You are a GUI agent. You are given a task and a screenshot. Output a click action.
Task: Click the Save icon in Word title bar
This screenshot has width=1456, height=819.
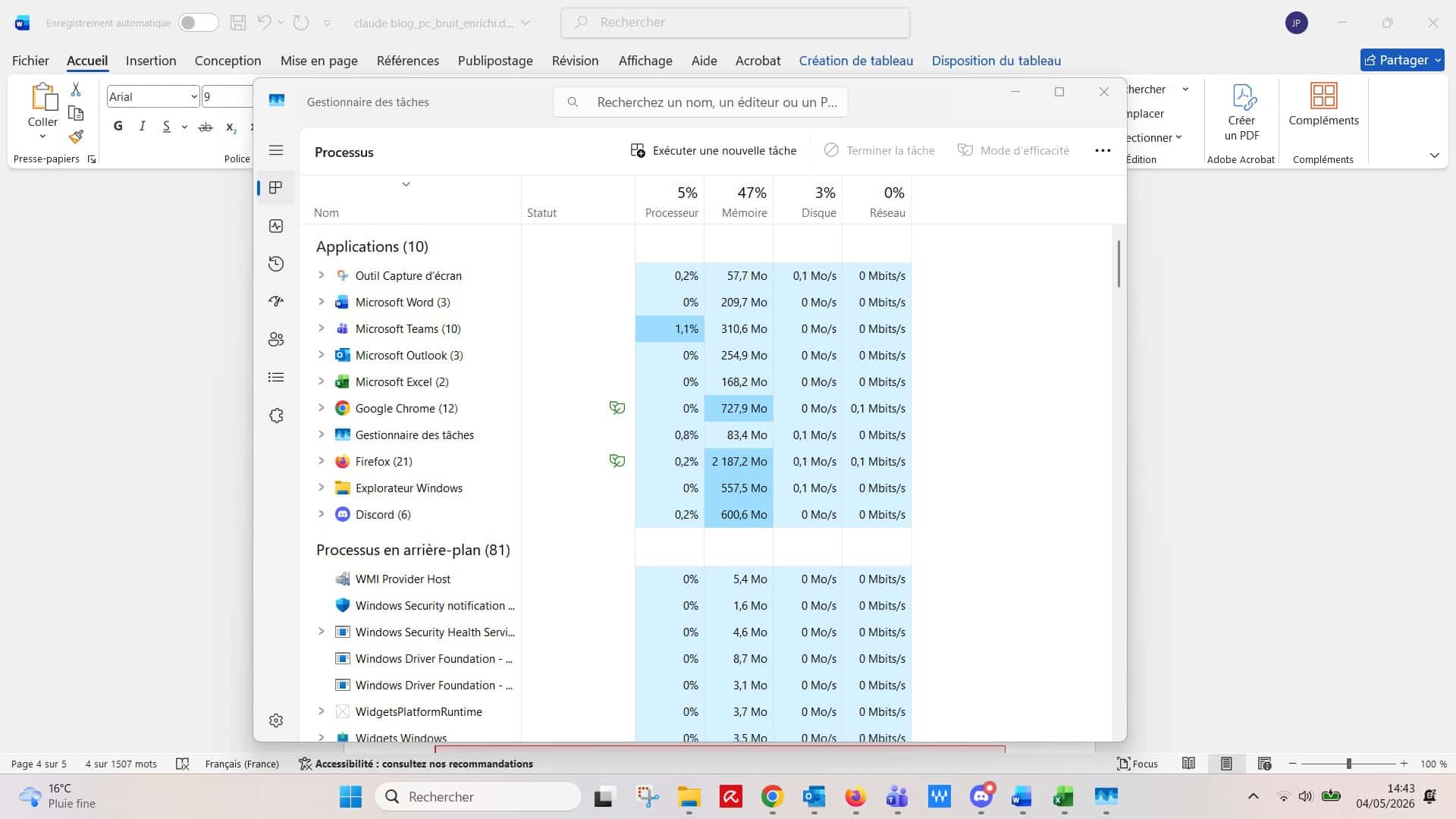[x=238, y=23]
